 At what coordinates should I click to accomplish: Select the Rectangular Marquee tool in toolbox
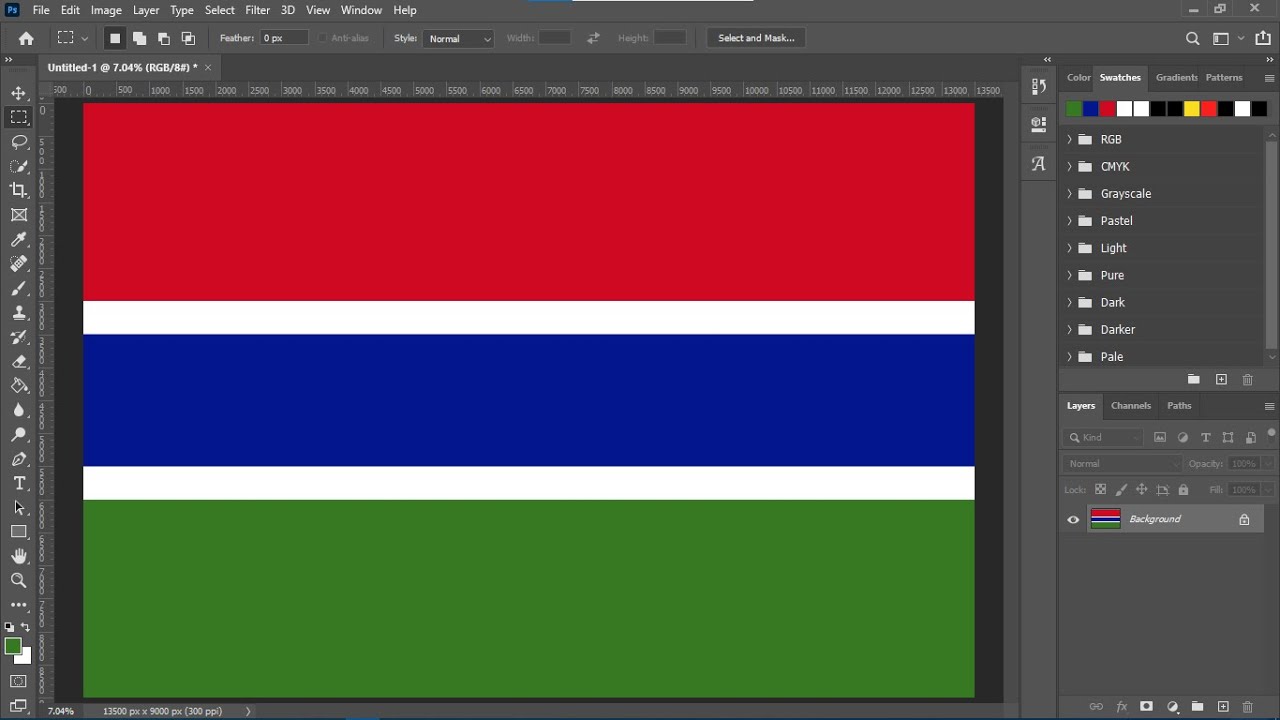(19, 117)
